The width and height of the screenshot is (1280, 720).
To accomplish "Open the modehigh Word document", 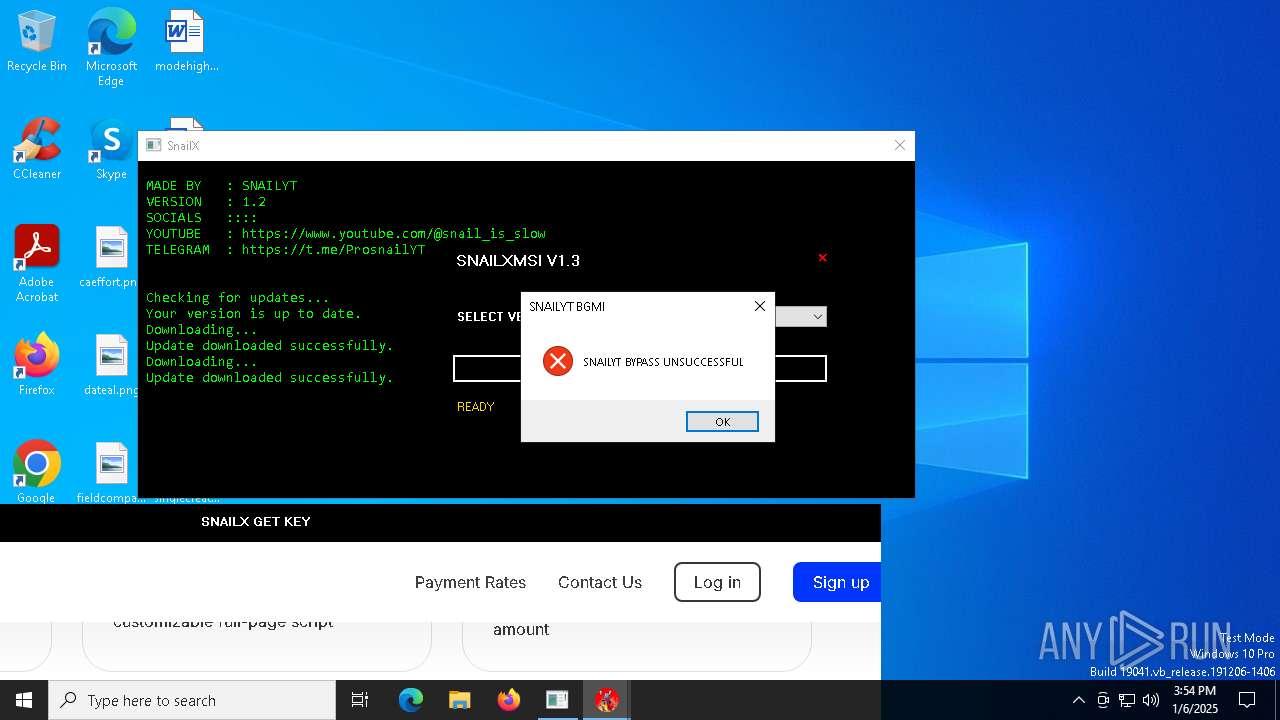I will [x=186, y=41].
